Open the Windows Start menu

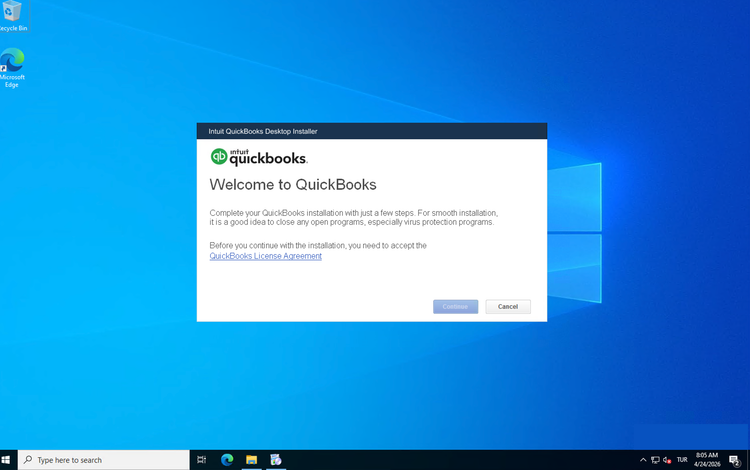(x=7, y=460)
